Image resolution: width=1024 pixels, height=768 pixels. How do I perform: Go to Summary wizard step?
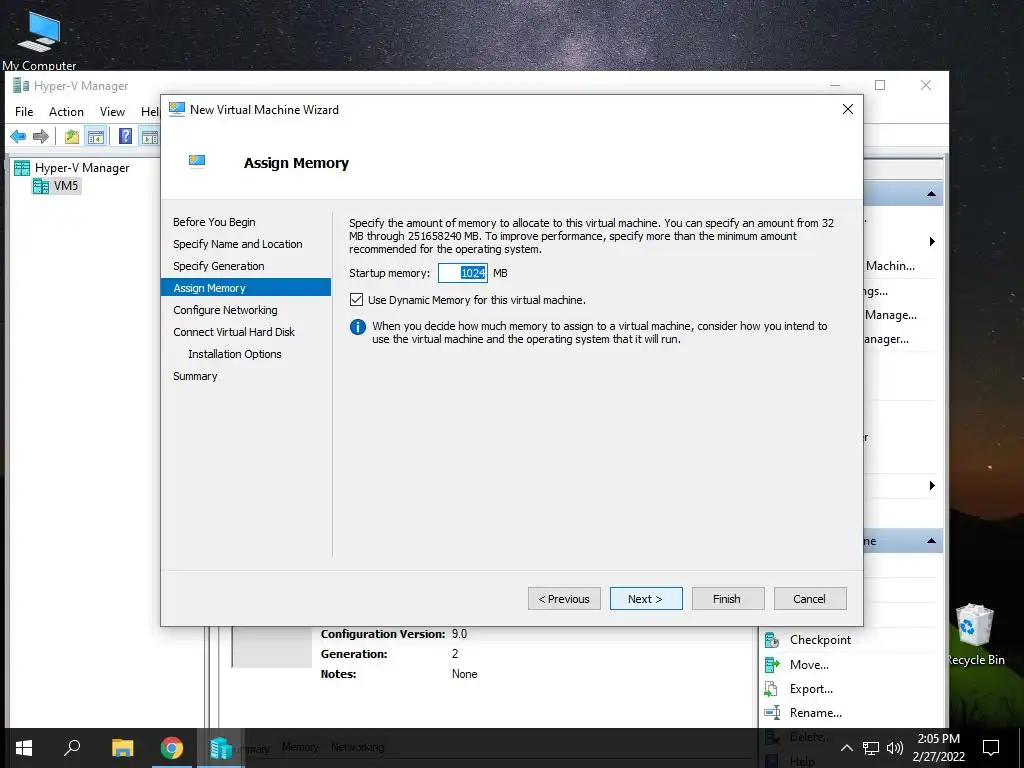click(195, 376)
